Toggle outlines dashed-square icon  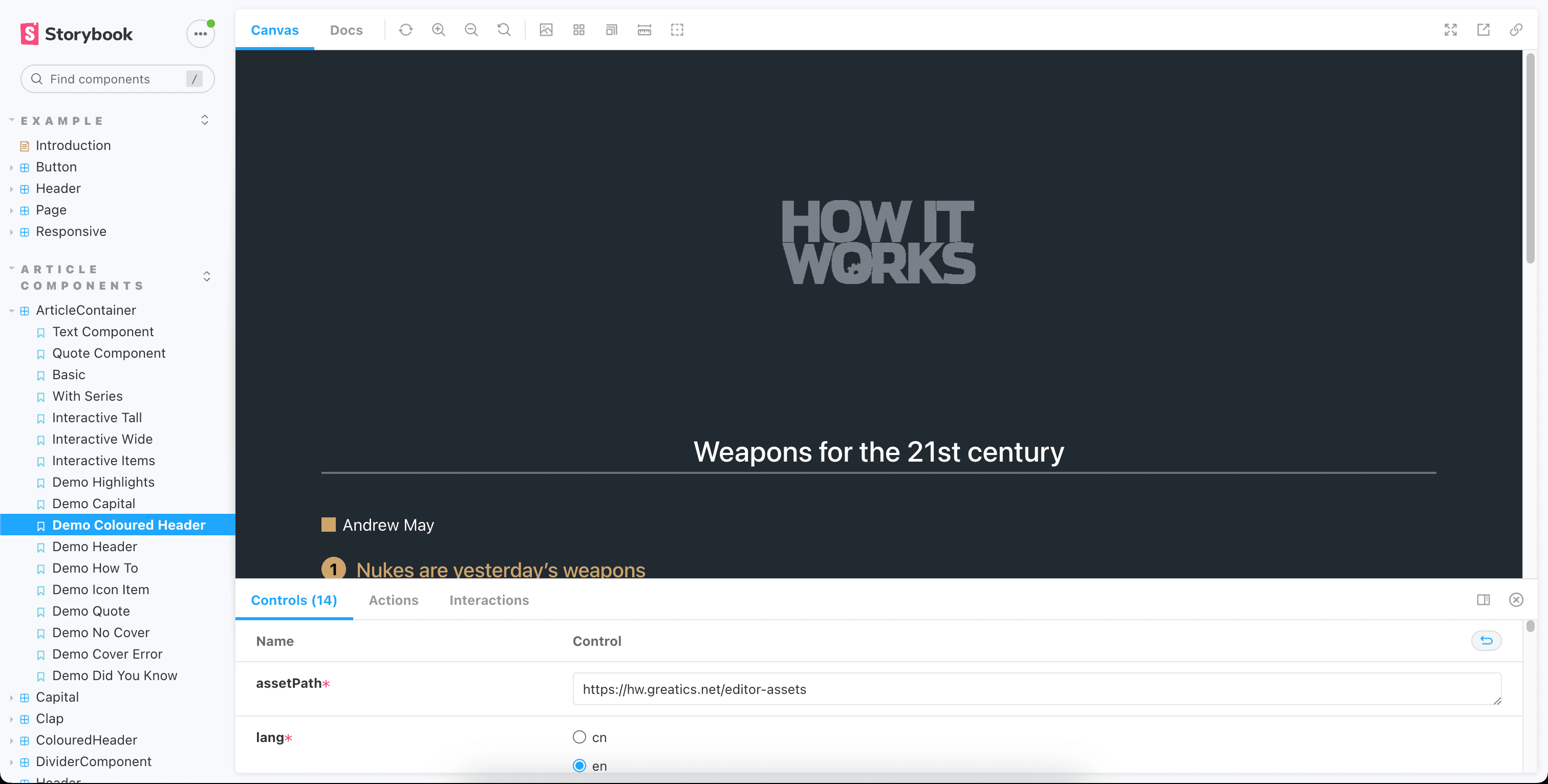(x=677, y=30)
